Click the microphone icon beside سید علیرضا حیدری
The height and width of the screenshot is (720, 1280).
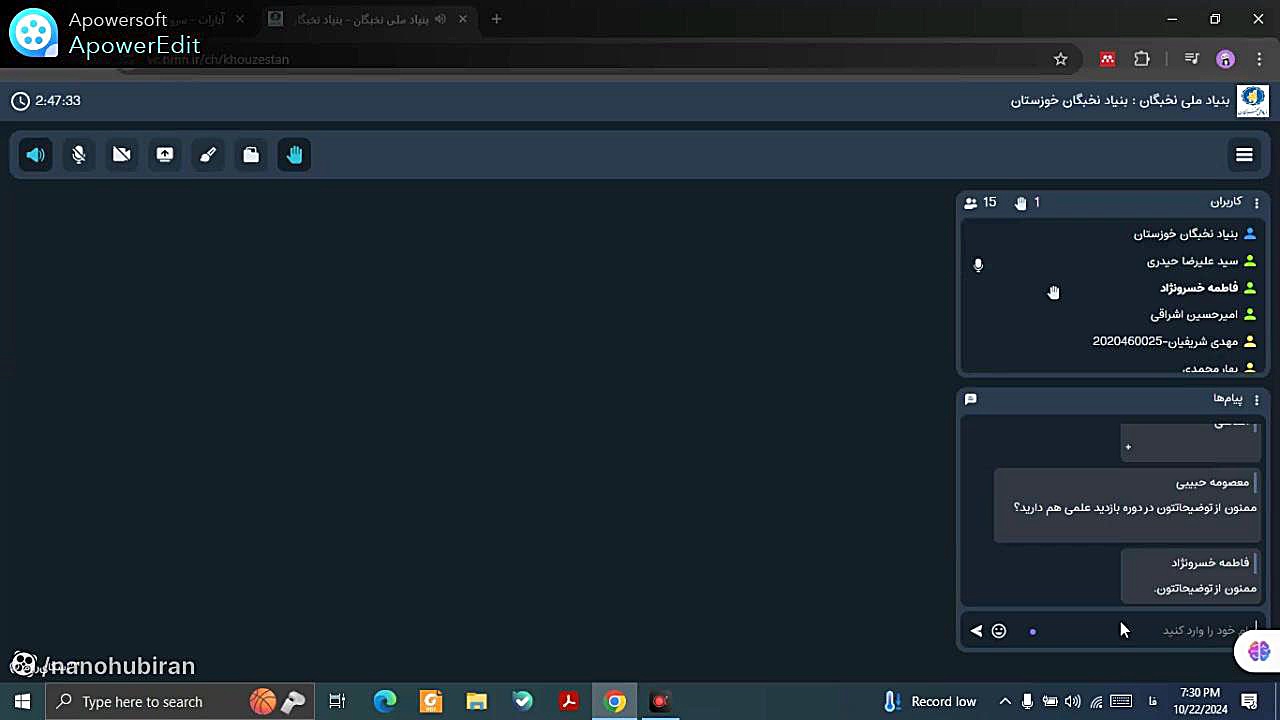click(x=978, y=265)
